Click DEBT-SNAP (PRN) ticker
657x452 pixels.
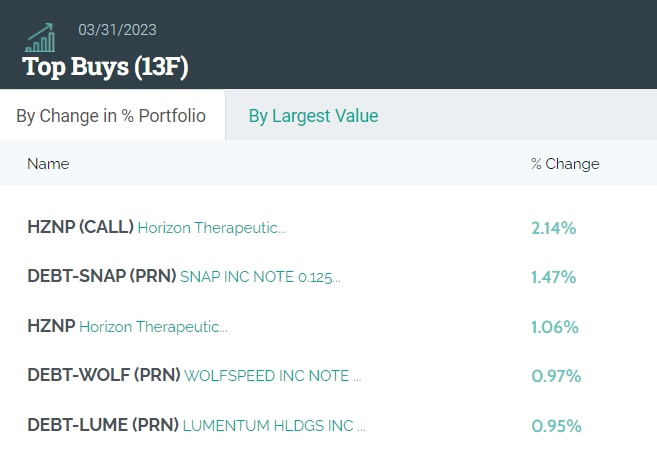pos(101,276)
